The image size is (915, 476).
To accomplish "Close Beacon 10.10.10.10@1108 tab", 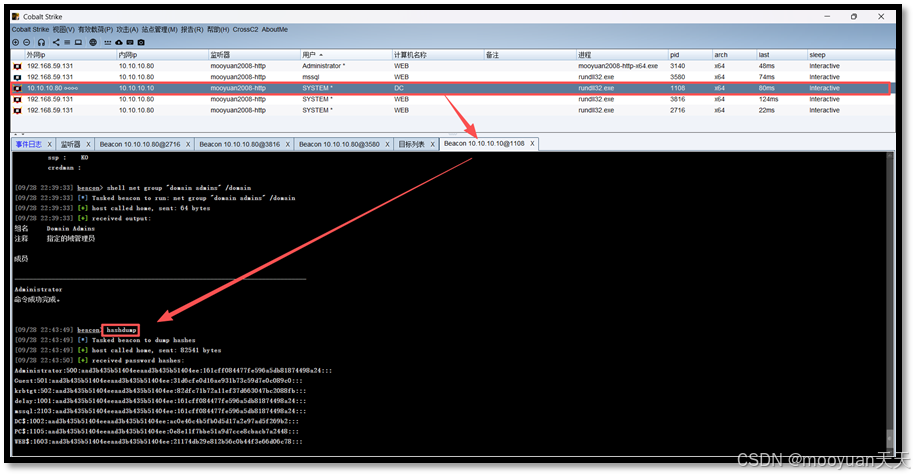I will point(532,144).
